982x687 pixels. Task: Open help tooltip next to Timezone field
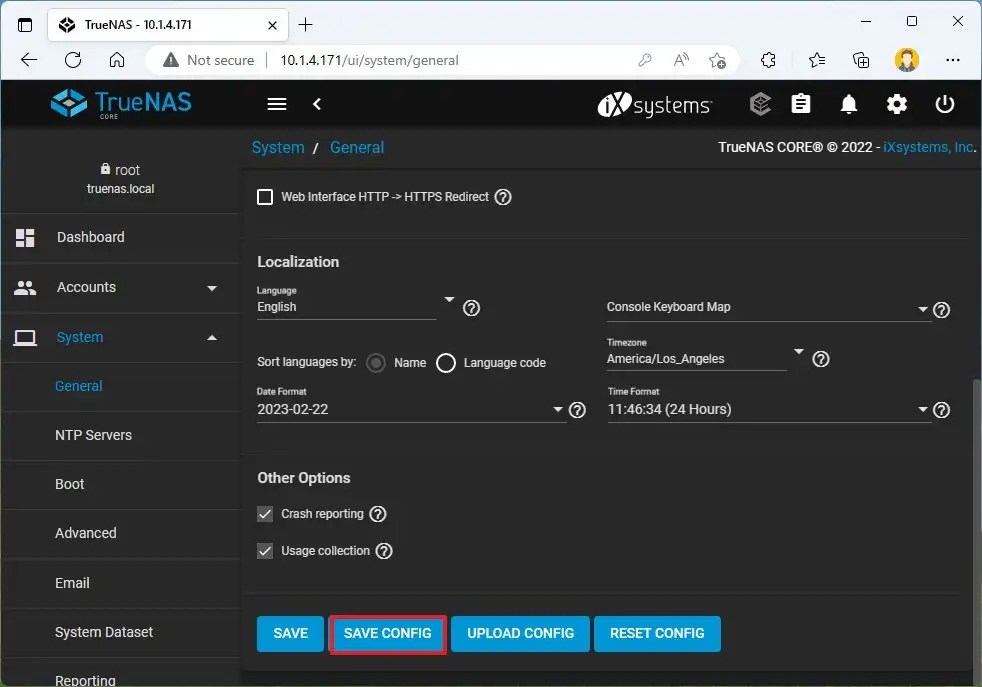coord(820,358)
